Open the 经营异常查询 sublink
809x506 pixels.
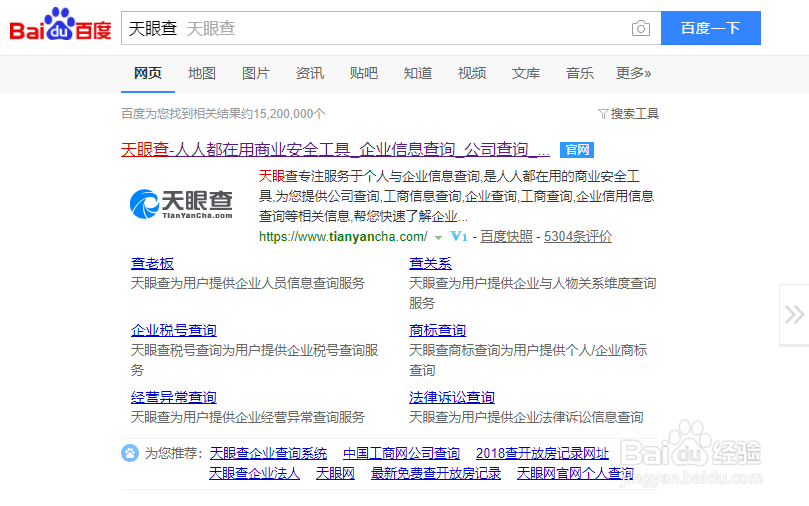(174, 397)
